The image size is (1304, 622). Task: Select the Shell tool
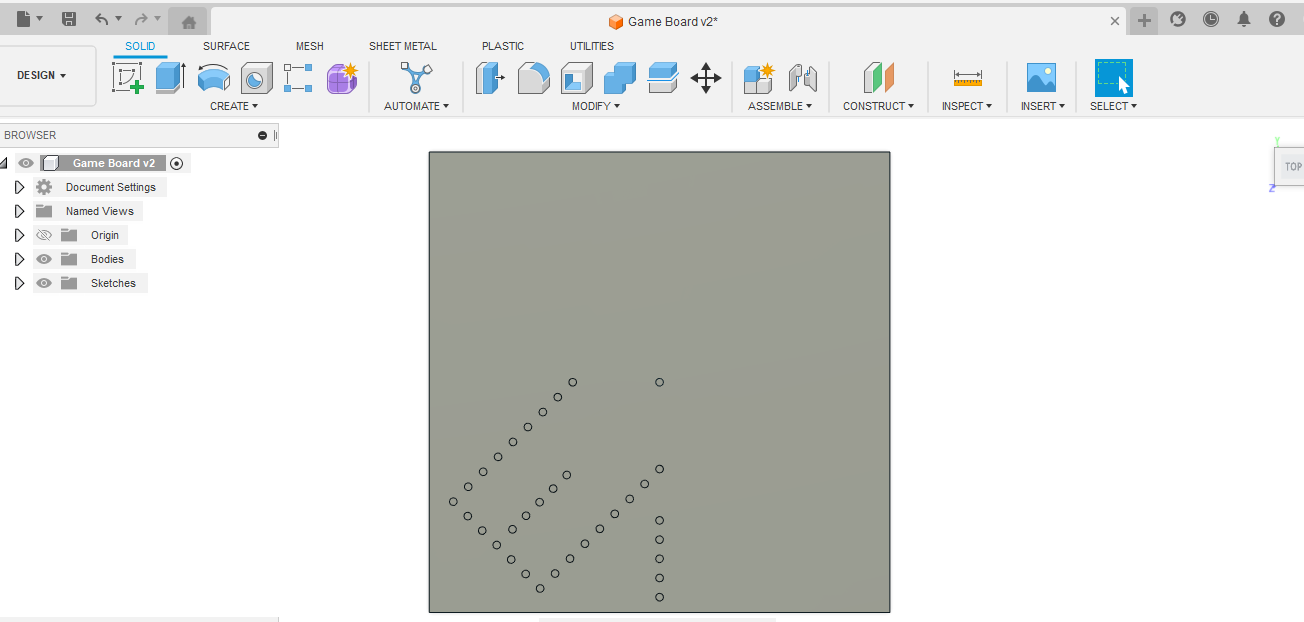(577, 78)
